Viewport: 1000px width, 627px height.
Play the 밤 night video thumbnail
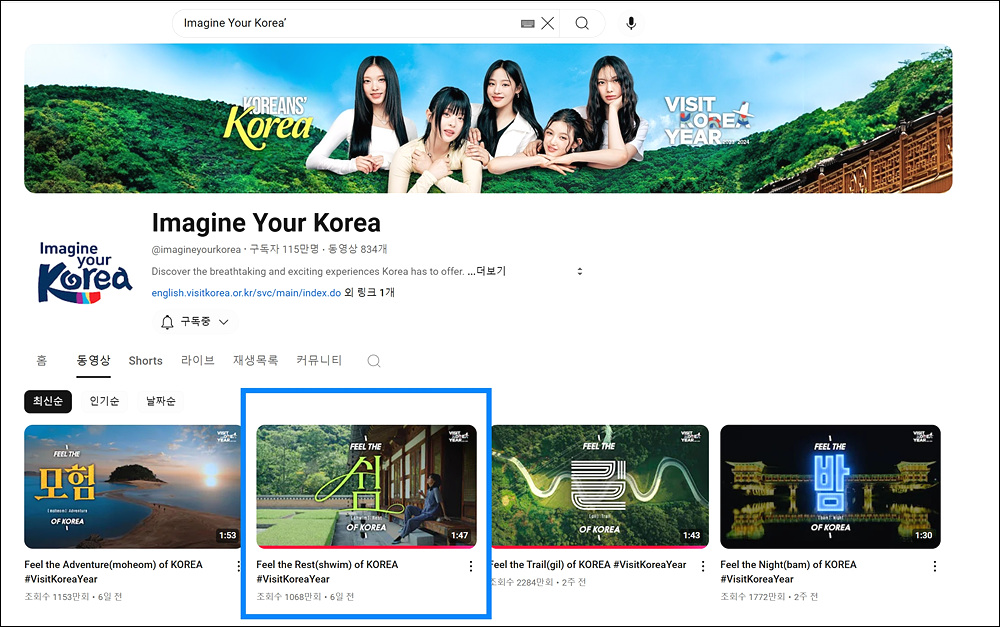coord(830,487)
